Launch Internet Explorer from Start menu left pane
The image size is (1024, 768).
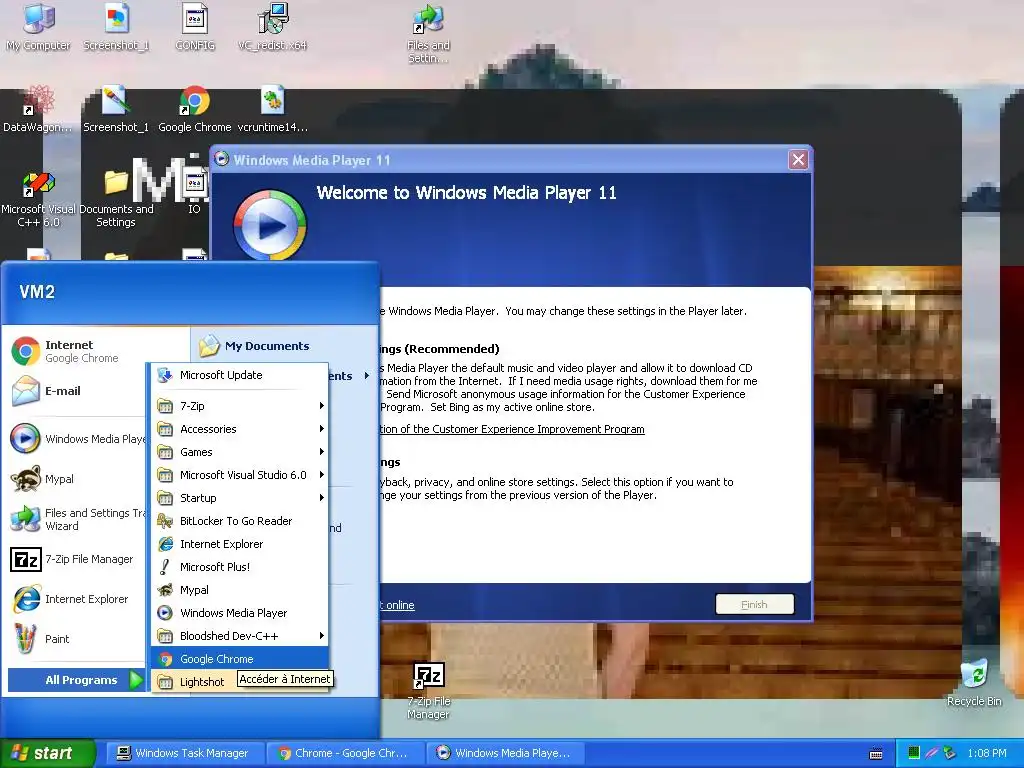click(x=77, y=599)
